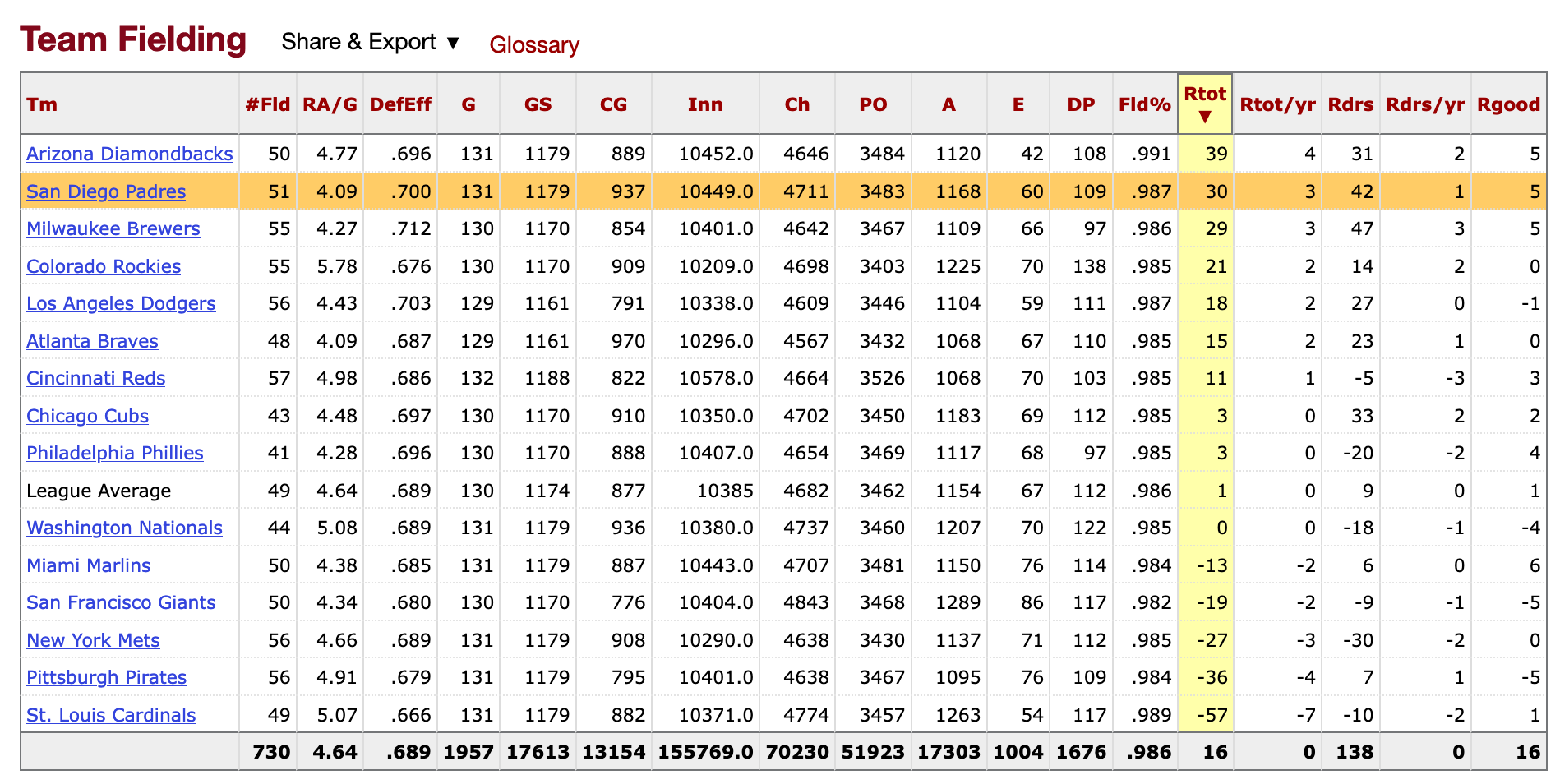Sort by E column header
Image resolution: width=1560 pixels, height=784 pixels.
pos(1018,104)
